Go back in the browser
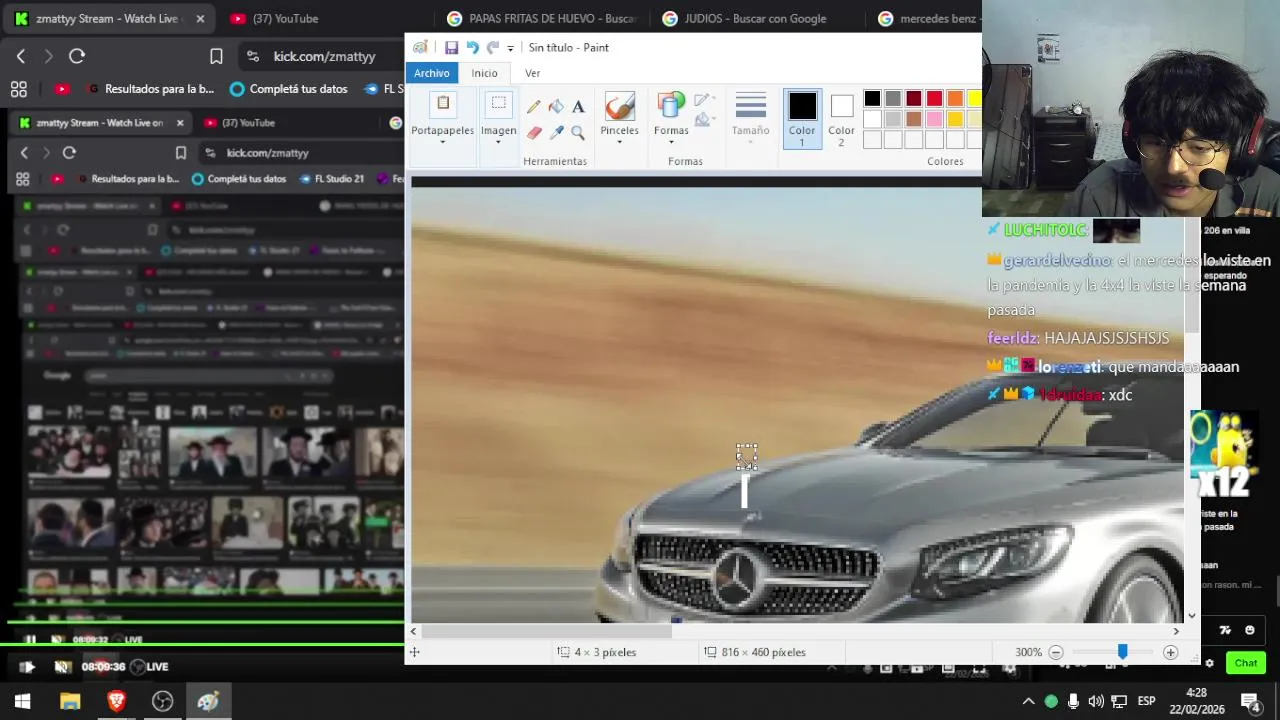The image size is (1280, 720). click(x=21, y=57)
